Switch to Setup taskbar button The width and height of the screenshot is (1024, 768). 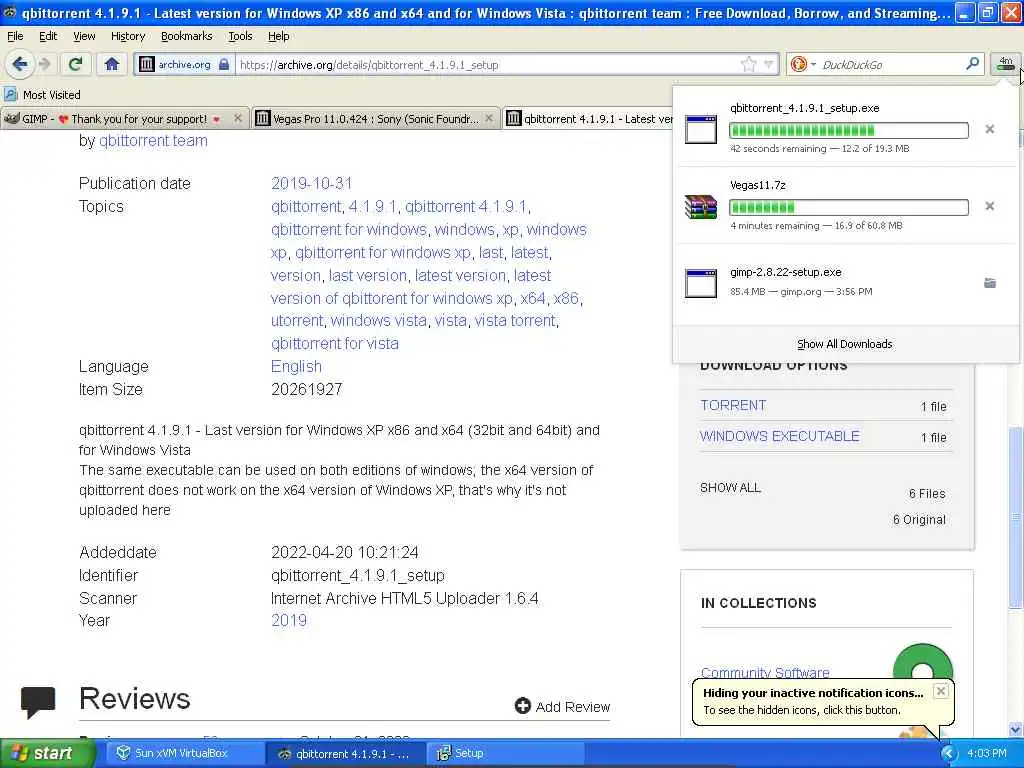point(507,754)
